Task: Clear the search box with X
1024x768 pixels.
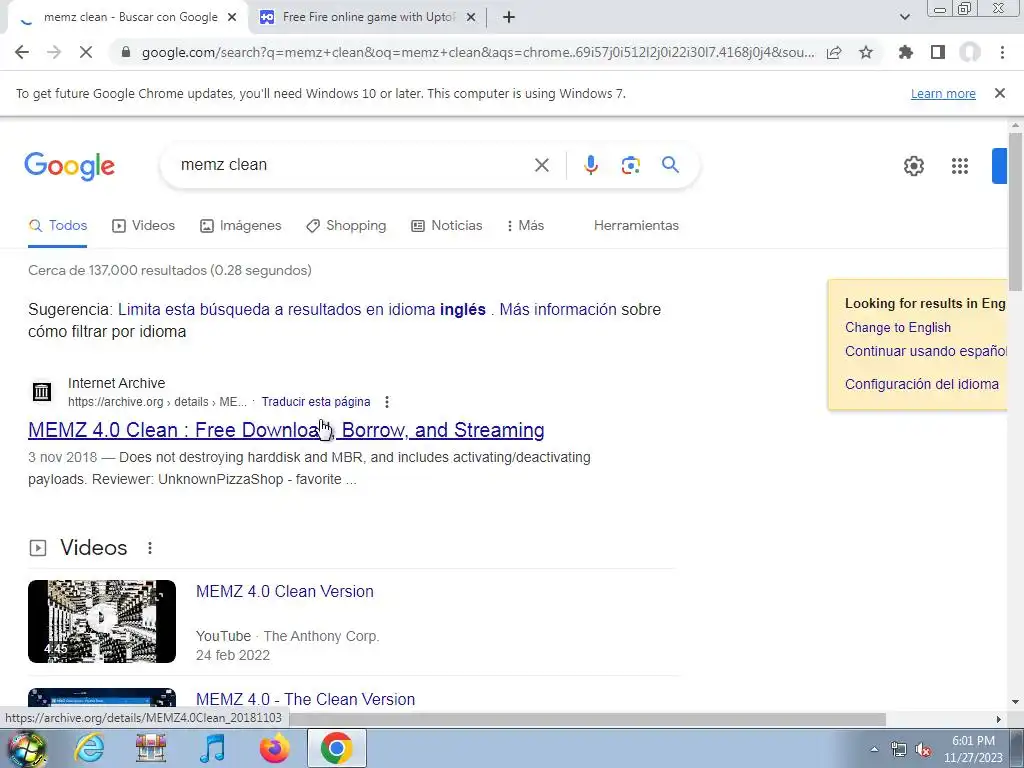Action: 541,165
